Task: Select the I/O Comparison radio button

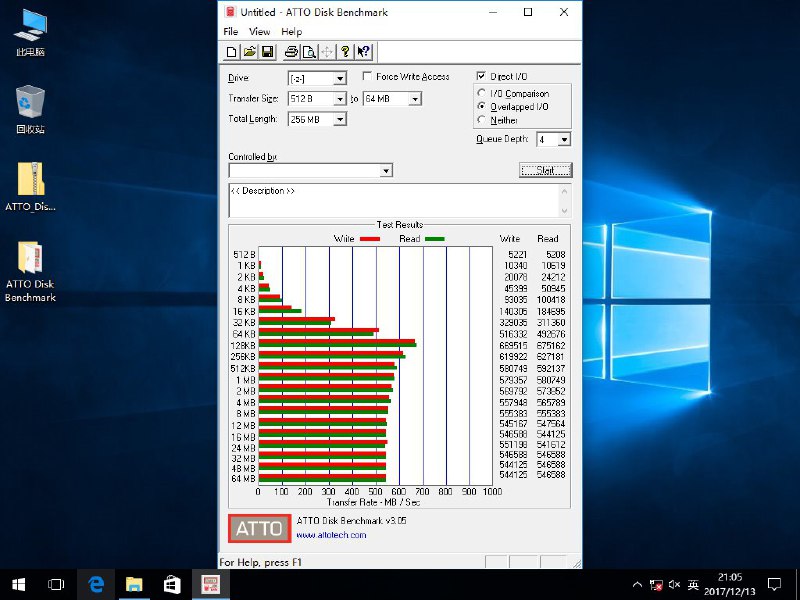Action: coord(481,93)
